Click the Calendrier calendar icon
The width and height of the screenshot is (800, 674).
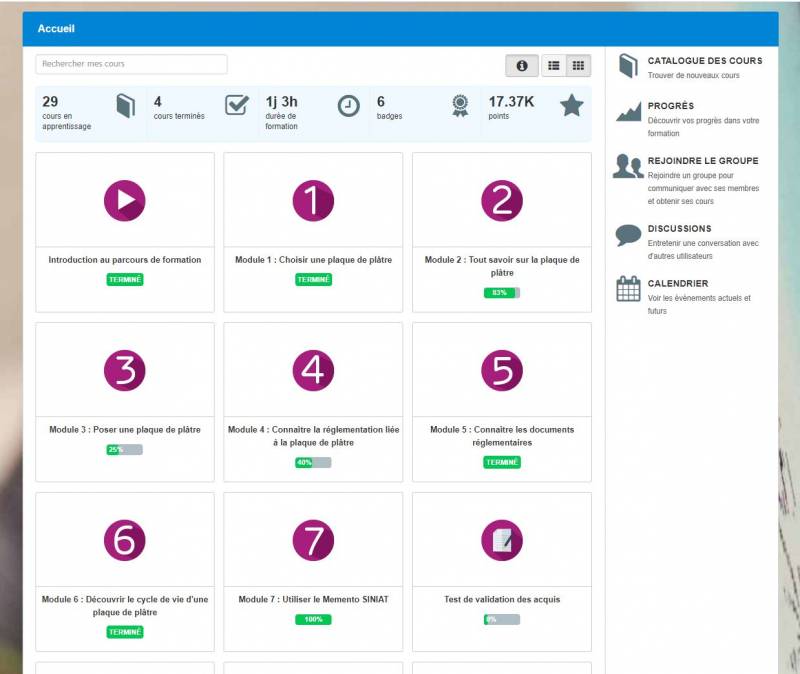click(628, 289)
